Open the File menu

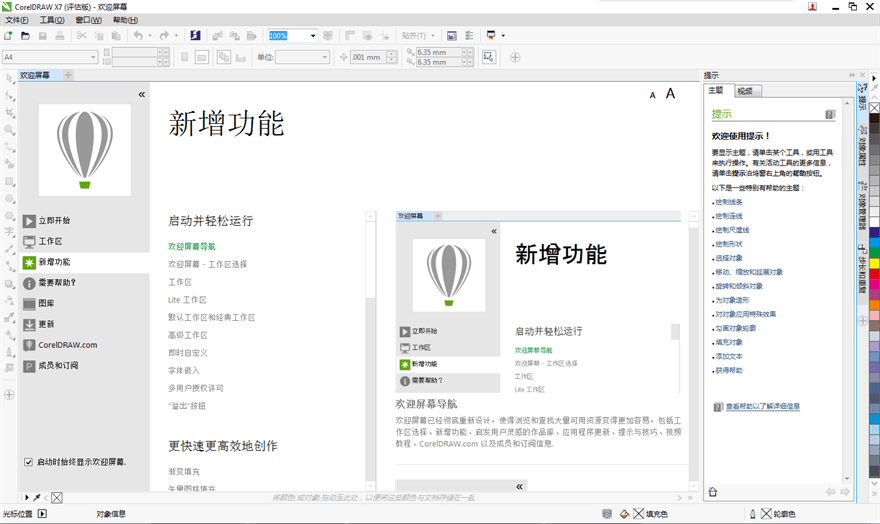coord(17,20)
